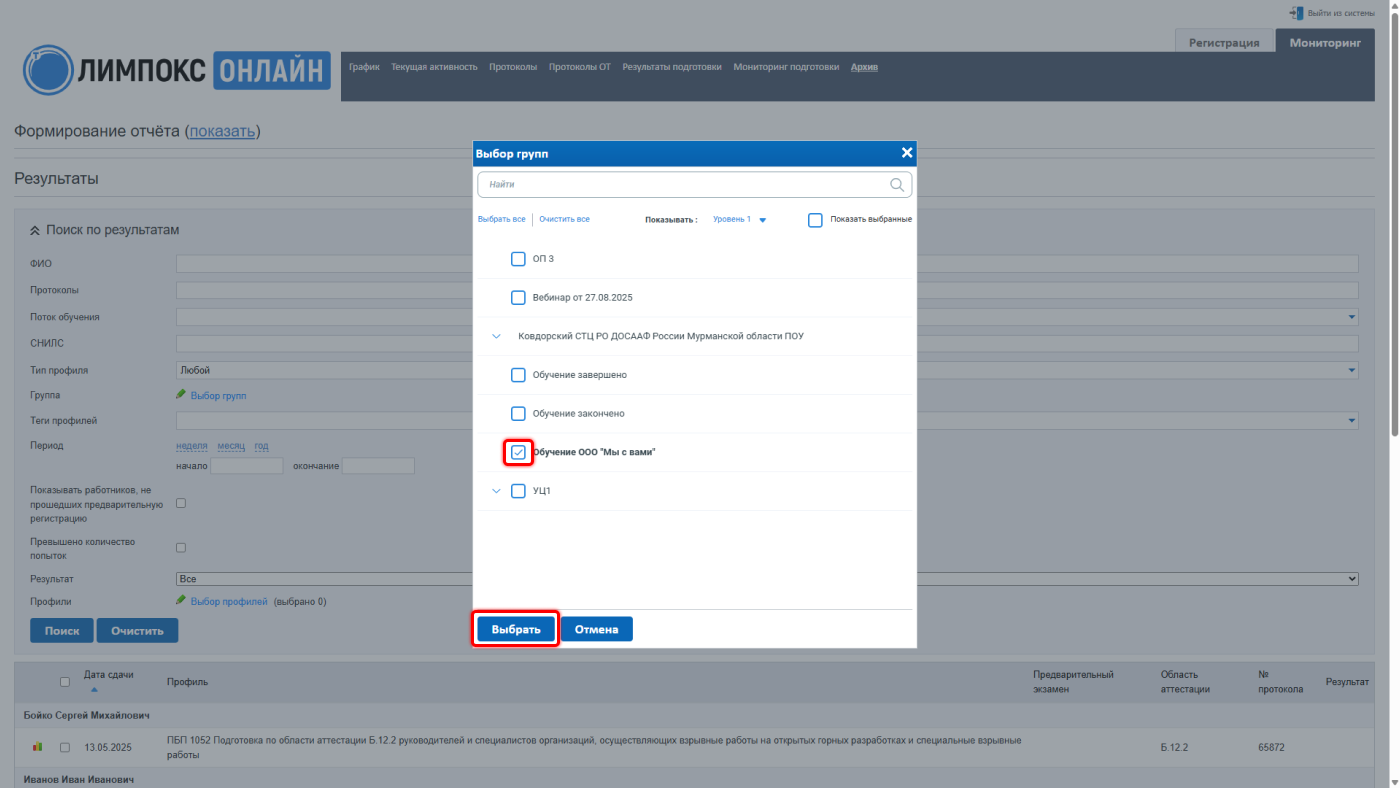Click the logout icon next to Выйти из системы

pos(1296,13)
